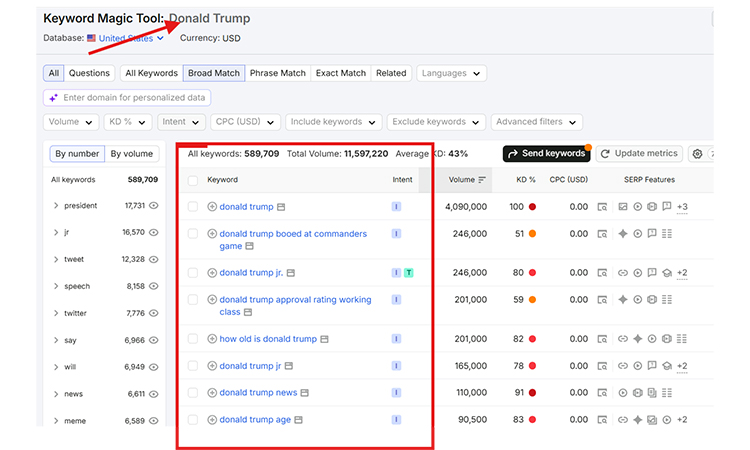Click Informational intent badge for 'donald trump'
This screenshot has height=450, width=750.
396,207
